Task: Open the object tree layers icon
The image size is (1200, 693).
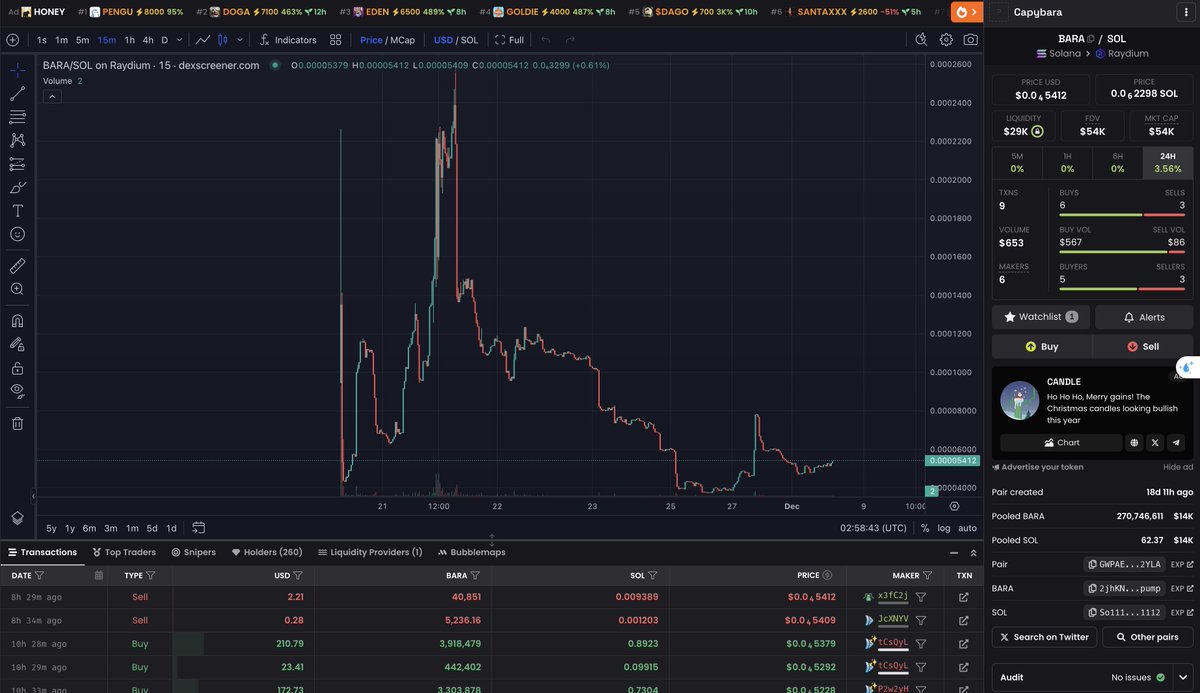Action: point(17,517)
